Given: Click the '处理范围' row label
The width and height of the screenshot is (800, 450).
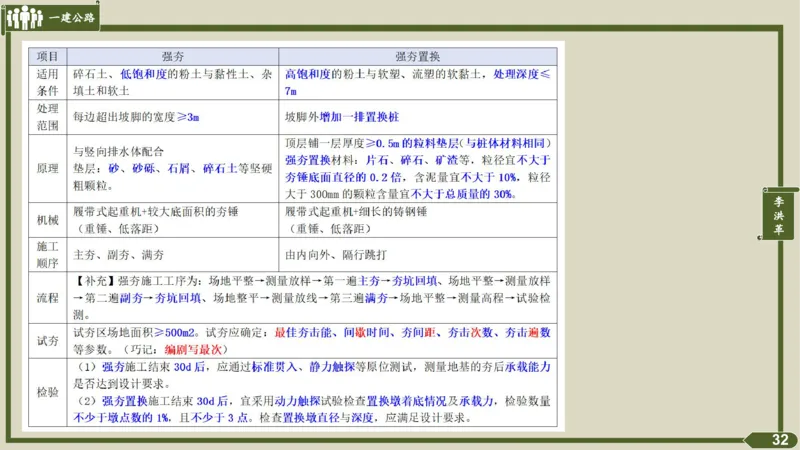Looking at the screenshot, I should tap(47, 117).
